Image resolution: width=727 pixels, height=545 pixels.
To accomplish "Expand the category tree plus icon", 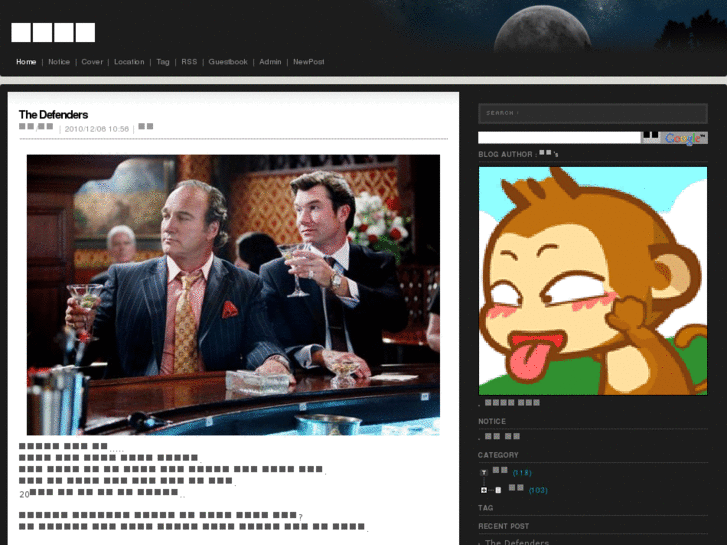I will point(484,490).
